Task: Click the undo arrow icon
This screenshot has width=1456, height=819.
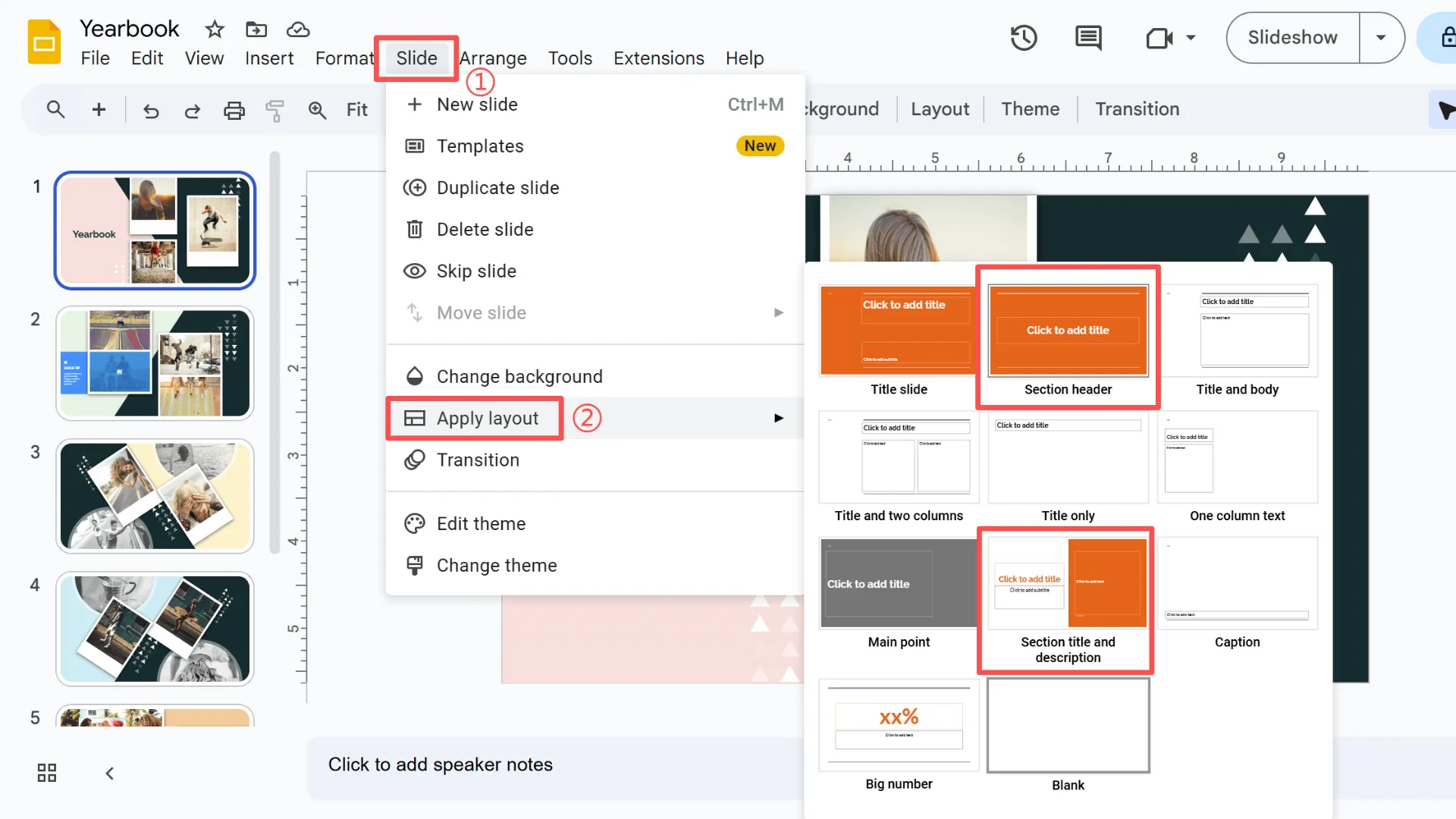Action: click(x=151, y=111)
